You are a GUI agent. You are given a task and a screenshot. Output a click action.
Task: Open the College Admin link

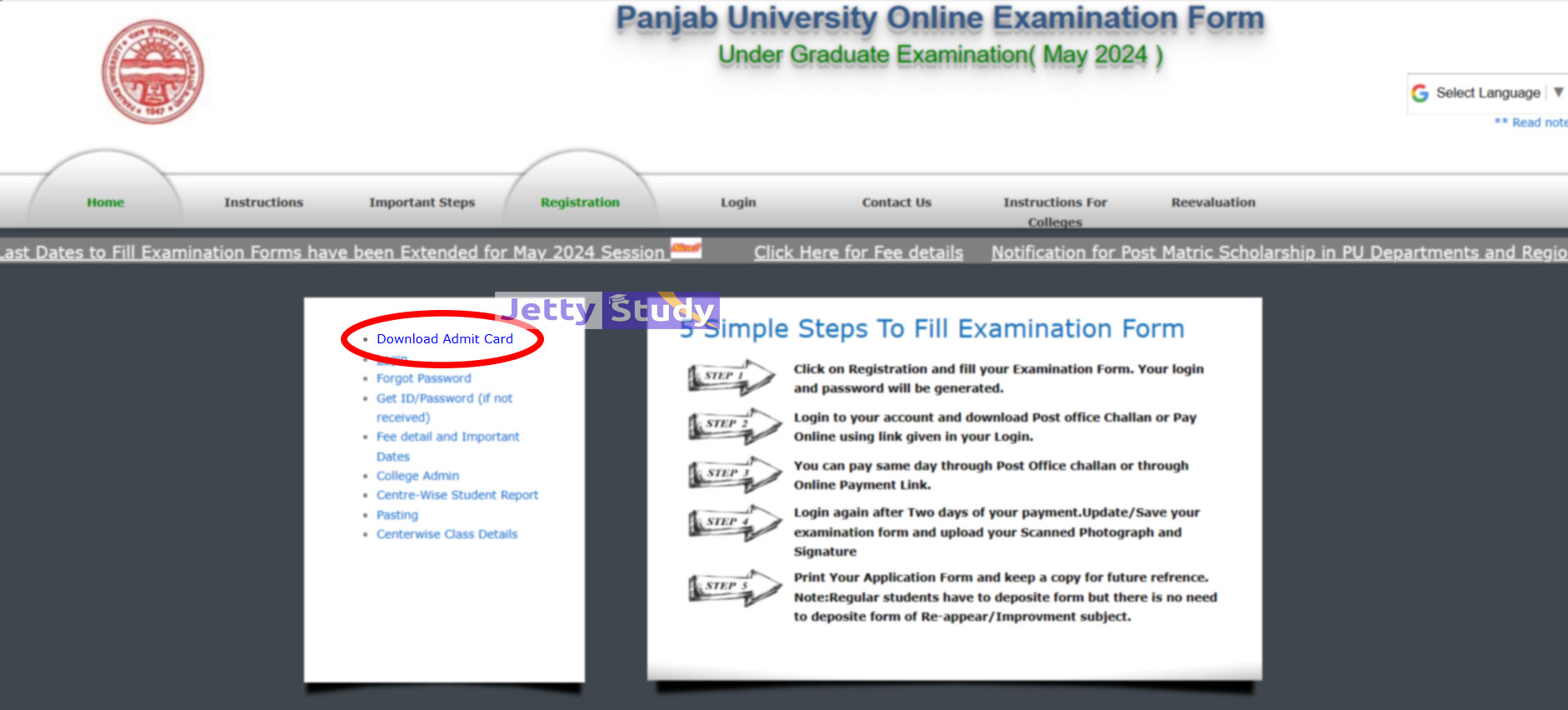pyautogui.click(x=417, y=476)
